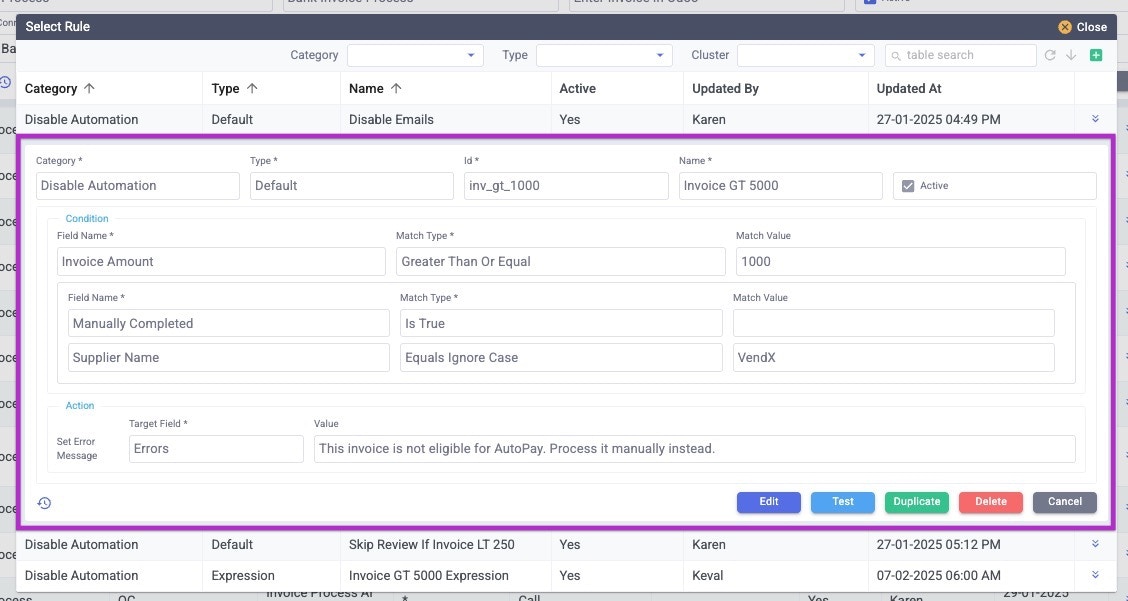
Task: Click the Supplier Name field
Action: [229, 358]
